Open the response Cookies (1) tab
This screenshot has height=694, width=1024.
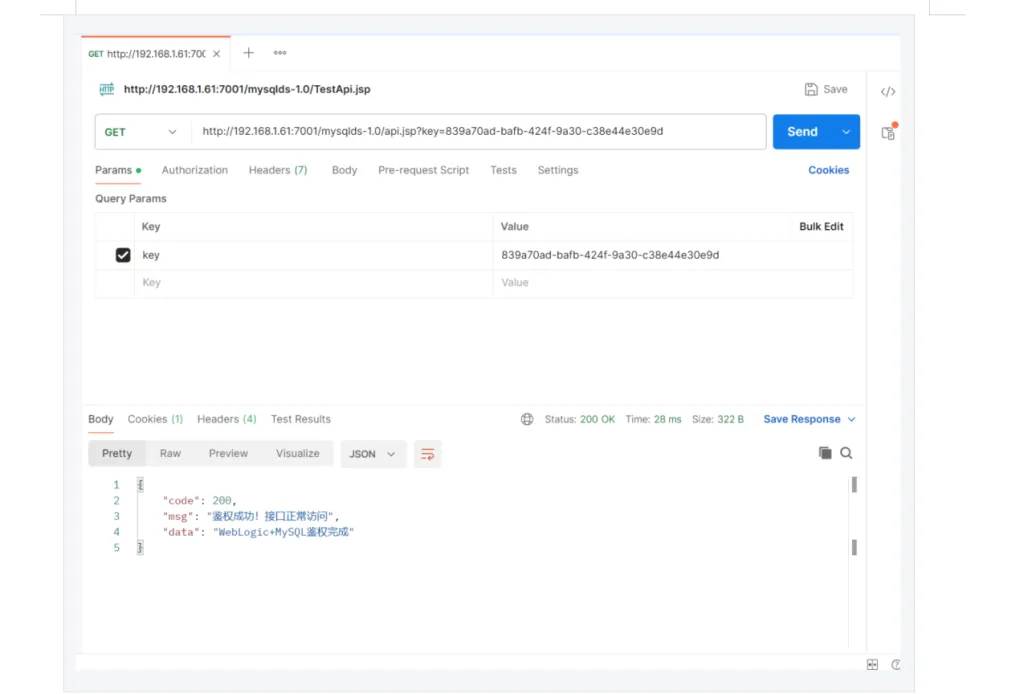click(155, 419)
